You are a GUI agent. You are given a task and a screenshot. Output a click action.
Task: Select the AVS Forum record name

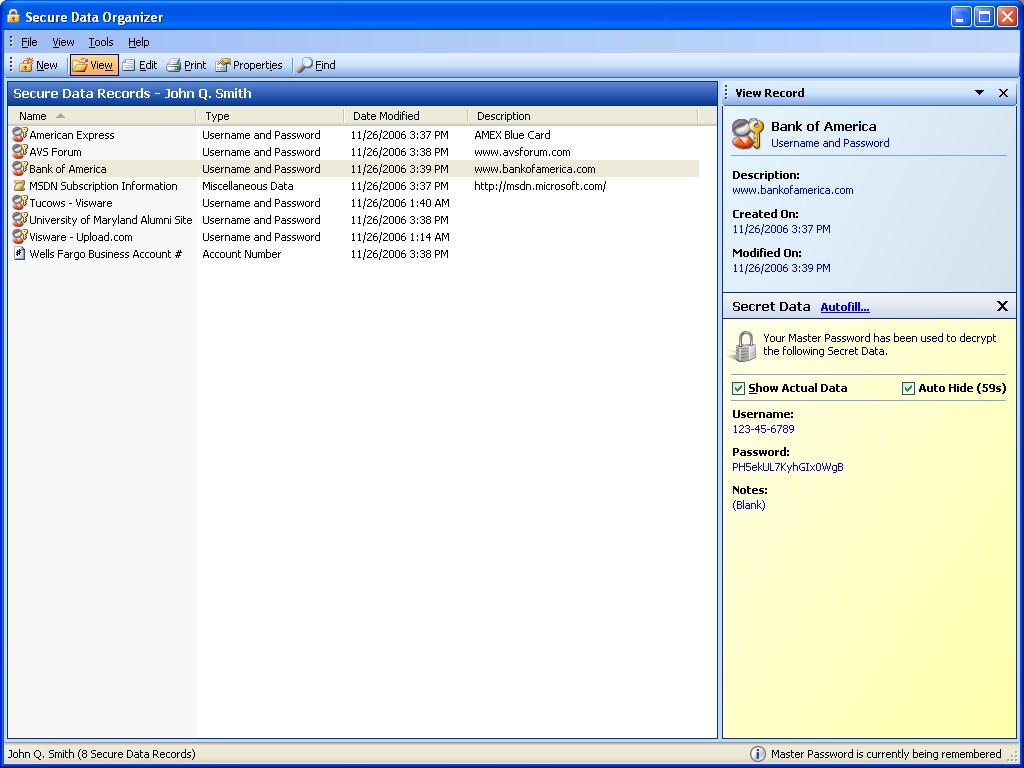(x=56, y=152)
